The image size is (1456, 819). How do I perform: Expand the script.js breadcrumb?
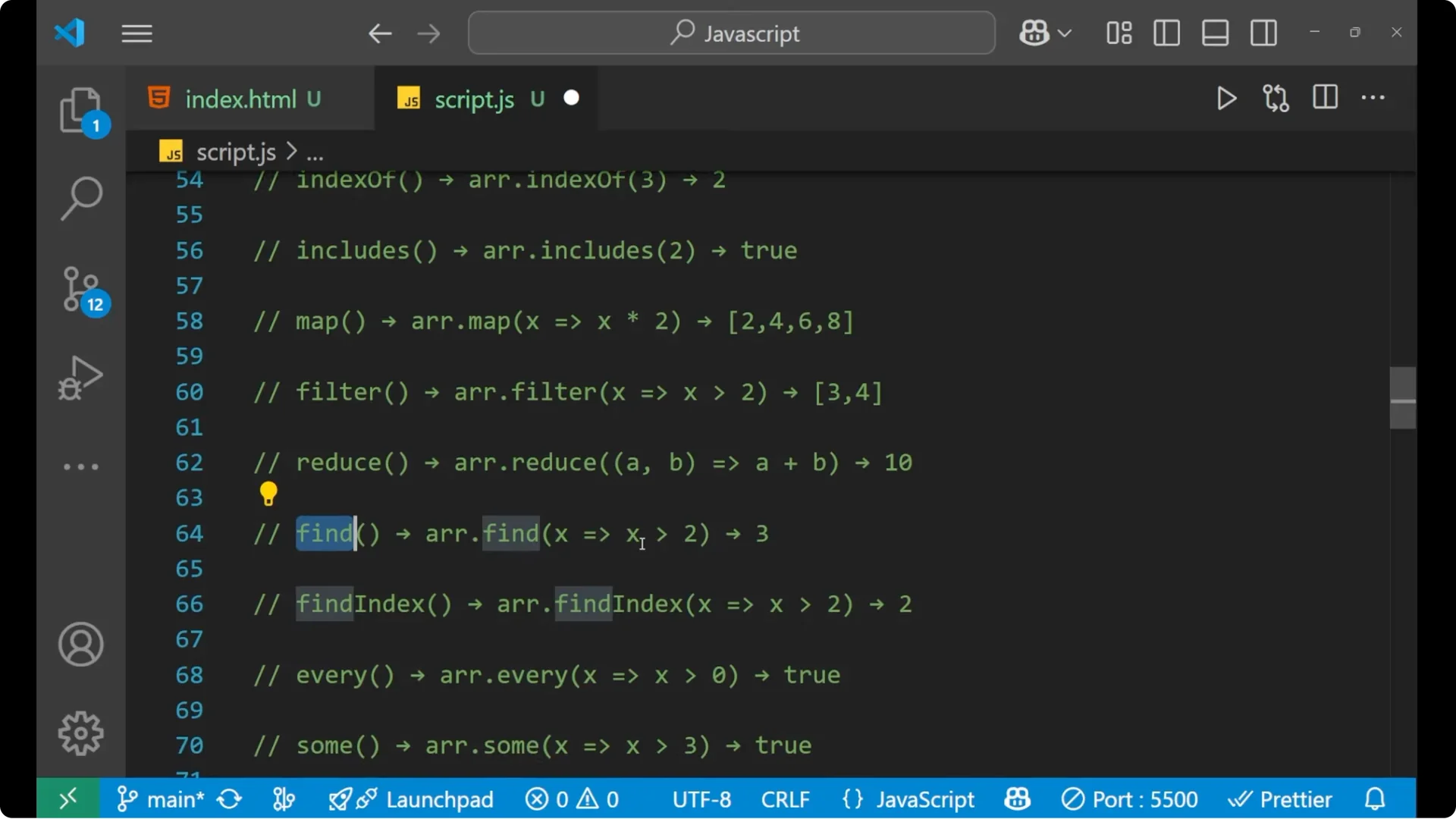pos(315,151)
